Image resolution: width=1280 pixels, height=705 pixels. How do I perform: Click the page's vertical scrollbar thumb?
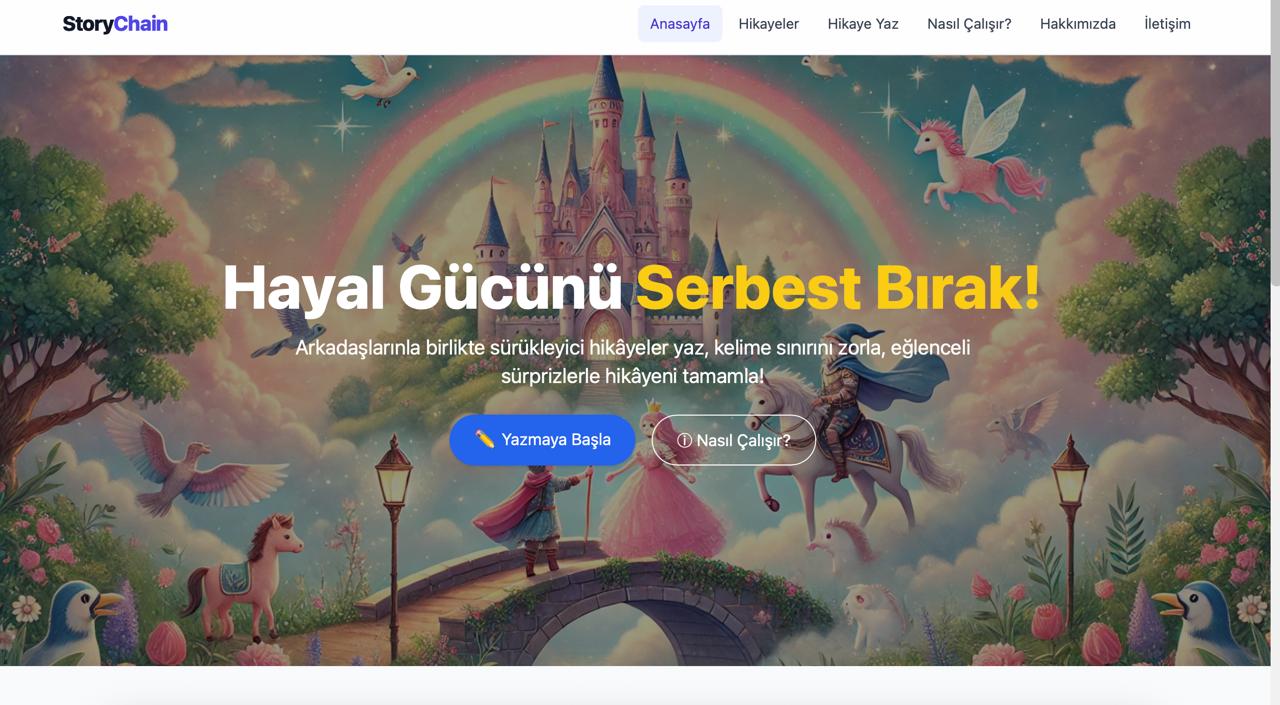pos(1274,130)
